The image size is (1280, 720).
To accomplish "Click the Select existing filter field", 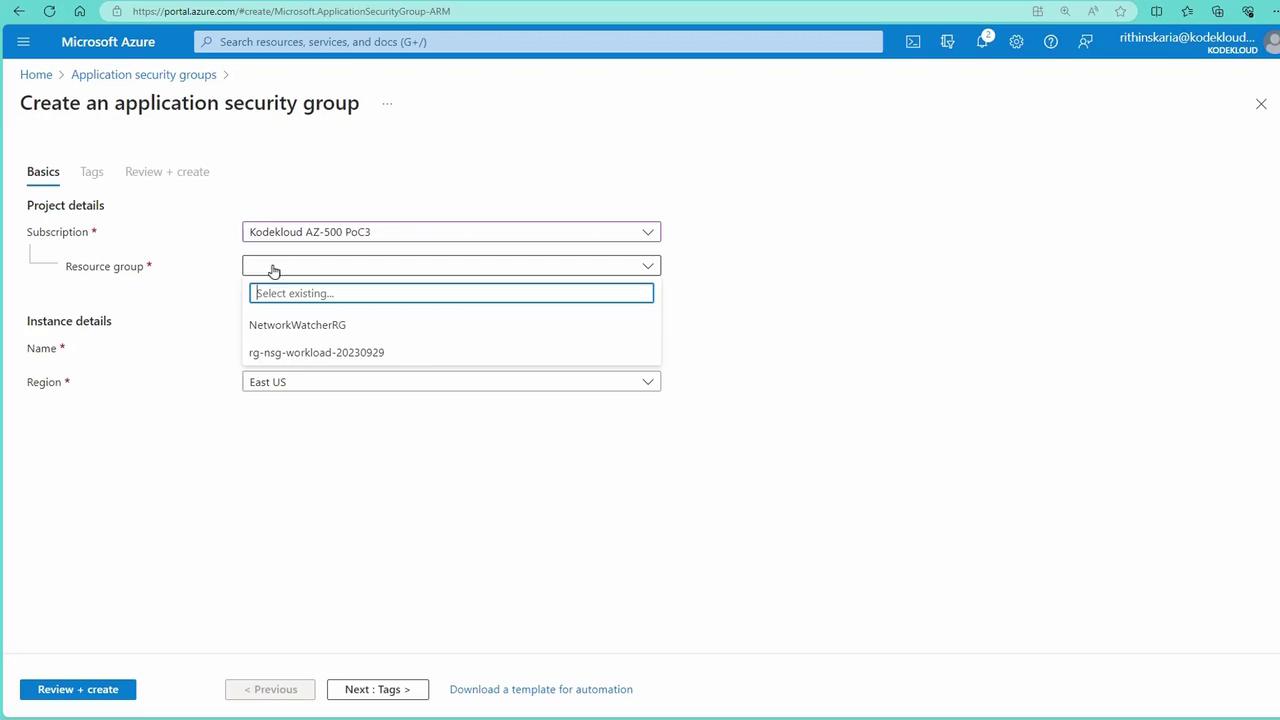I will pyautogui.click(x=451, y=293).
